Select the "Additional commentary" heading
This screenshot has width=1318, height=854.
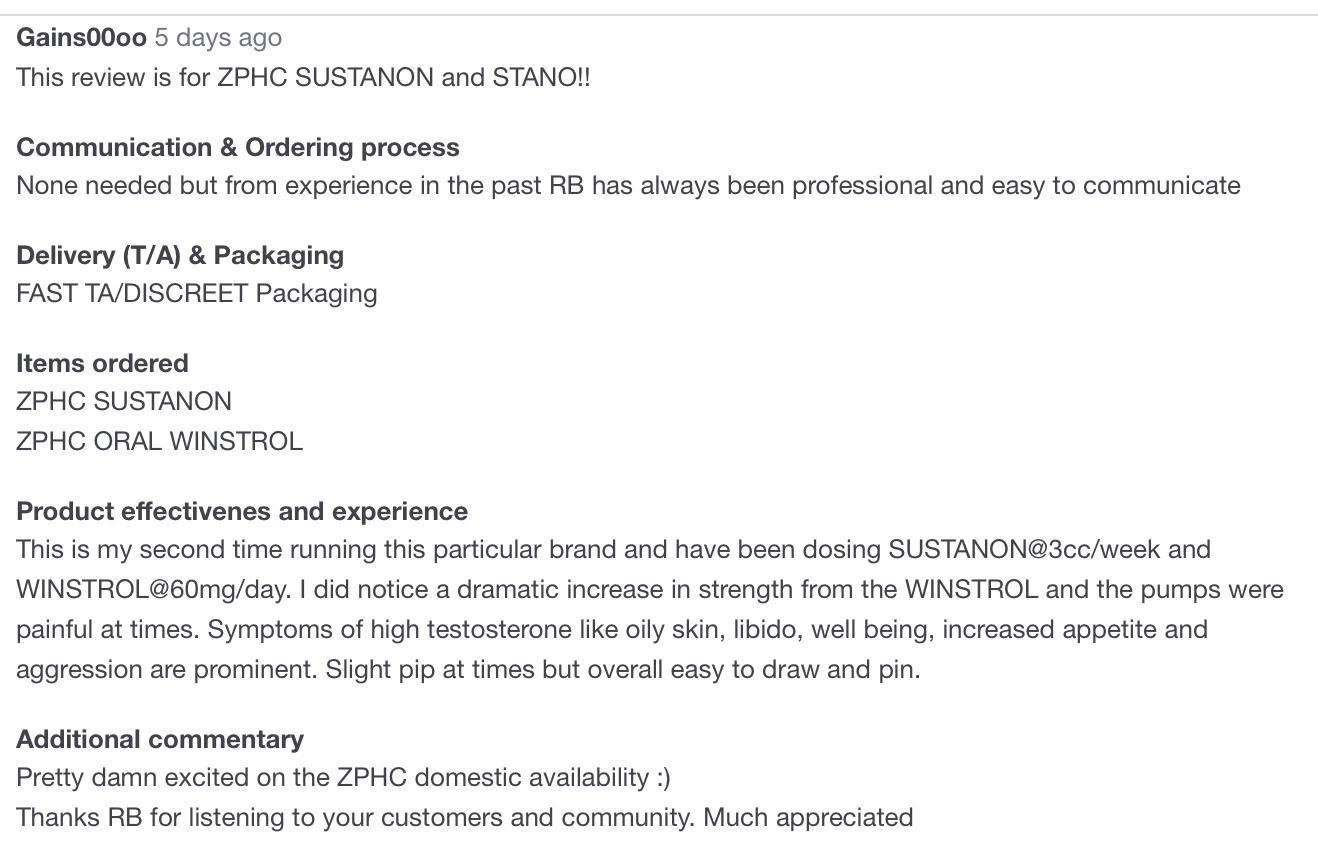(160, 739)
